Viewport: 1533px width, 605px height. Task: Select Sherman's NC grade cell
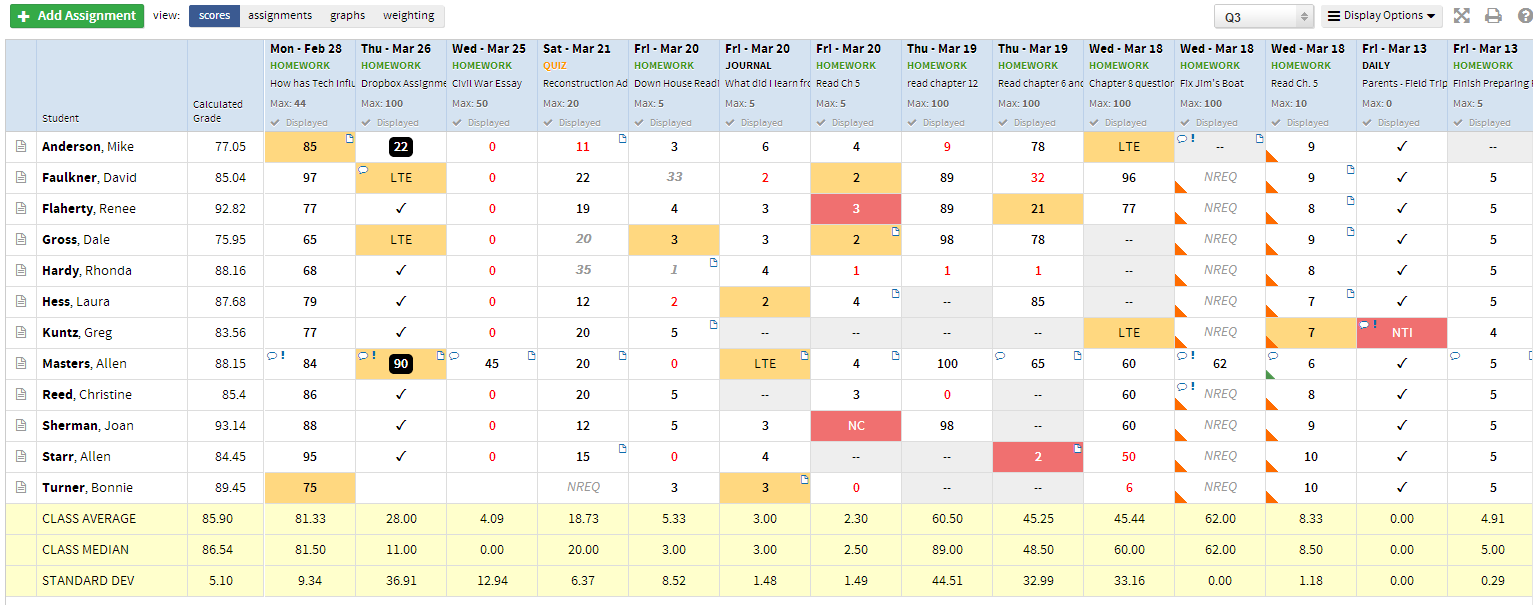click(x=856, y=426)
